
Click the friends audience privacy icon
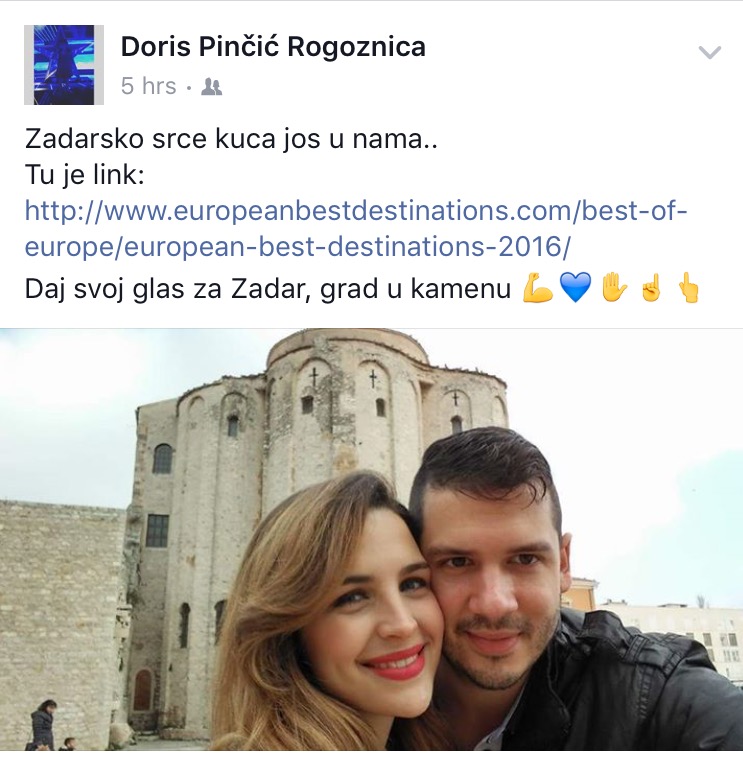pyautogui.click(x=211, y=86)
